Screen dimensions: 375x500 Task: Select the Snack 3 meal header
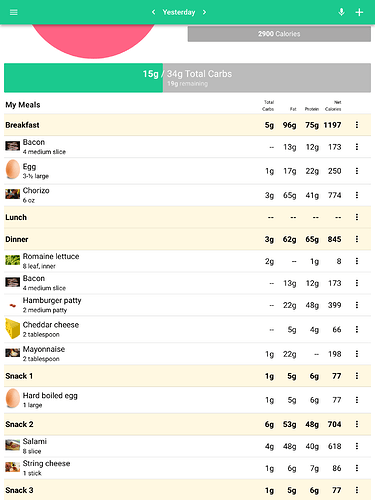[x=187, y=490]
